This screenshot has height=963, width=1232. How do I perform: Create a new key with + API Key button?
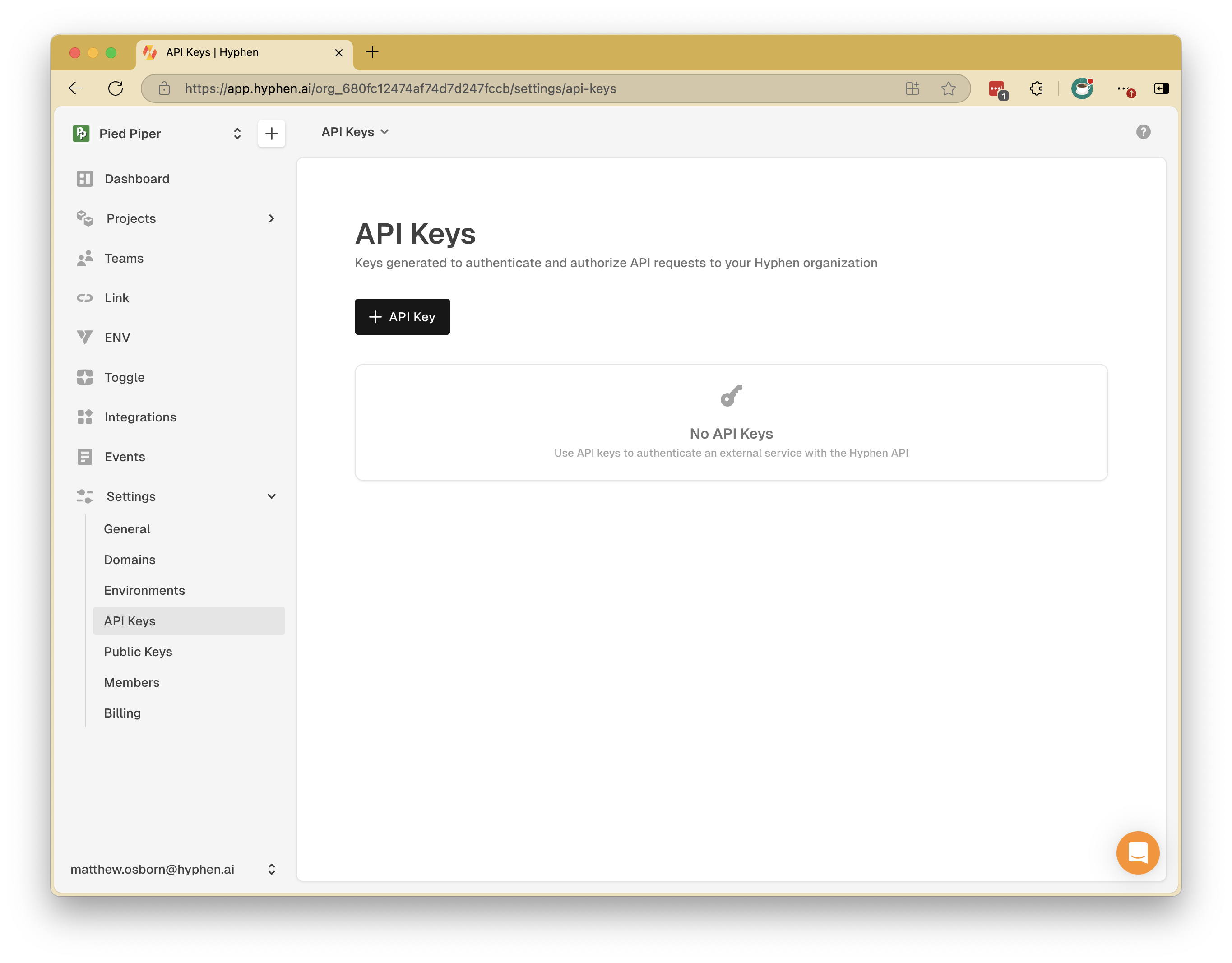pyautogui.click(x=402, y=316)
